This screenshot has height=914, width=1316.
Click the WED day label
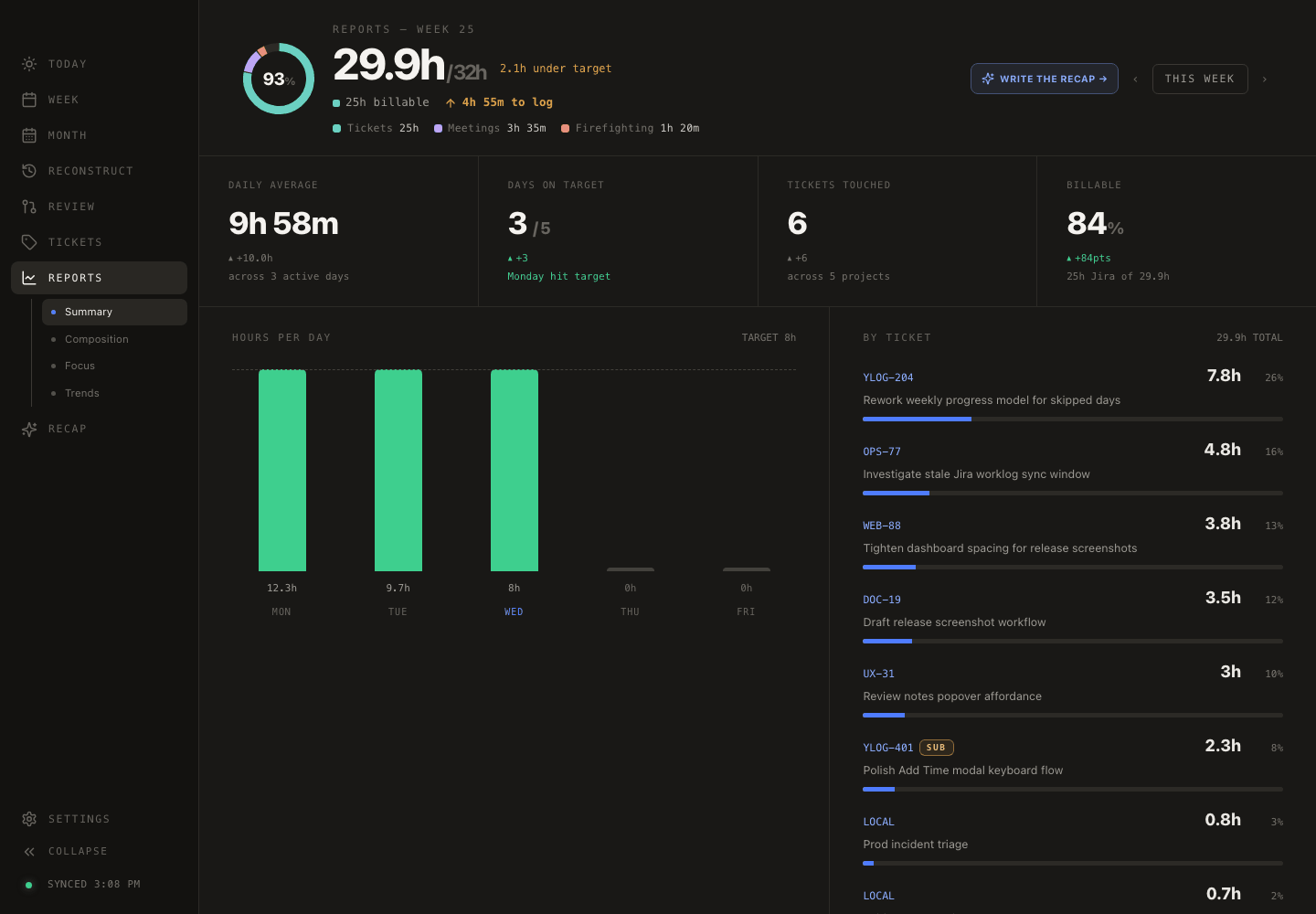(514, 611)
